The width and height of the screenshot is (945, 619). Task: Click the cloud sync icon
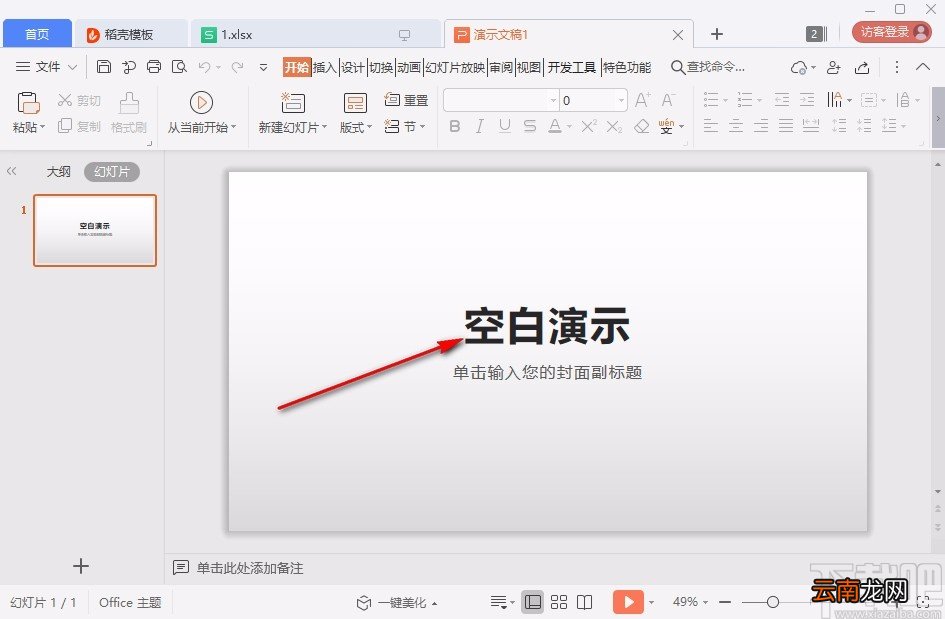[x=799, y=67]
